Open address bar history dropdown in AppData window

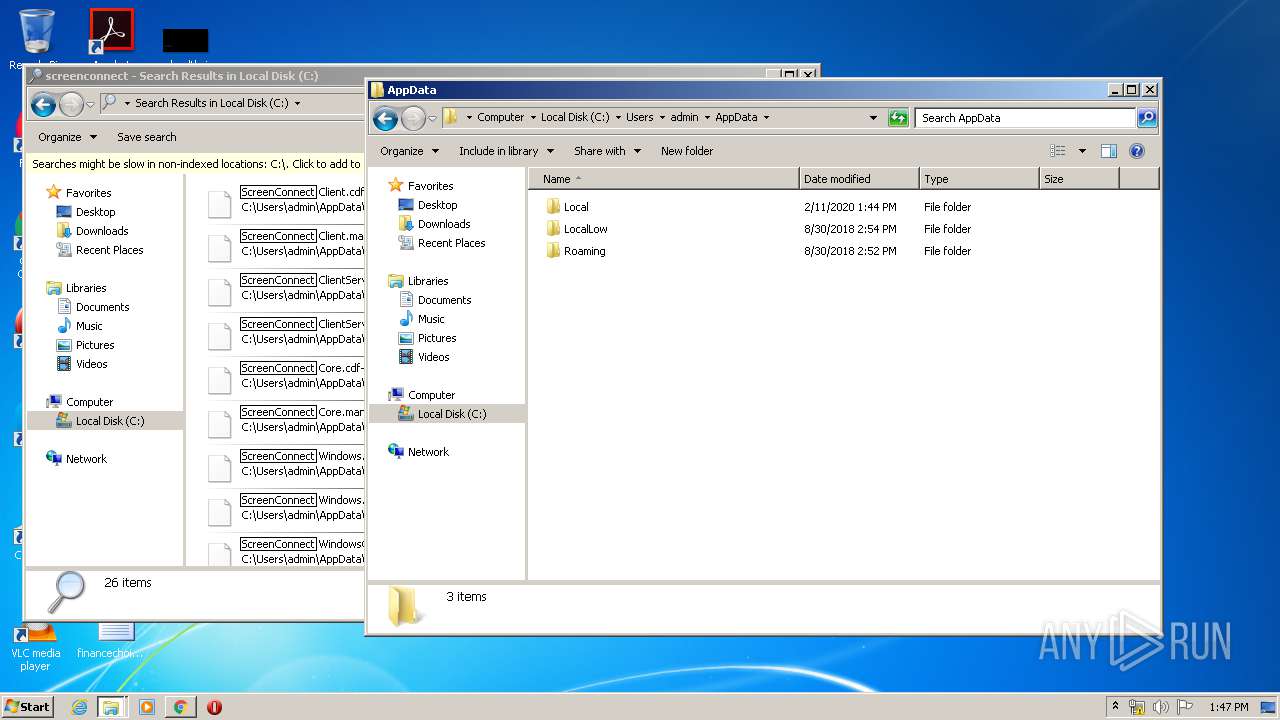coord(873,118)
